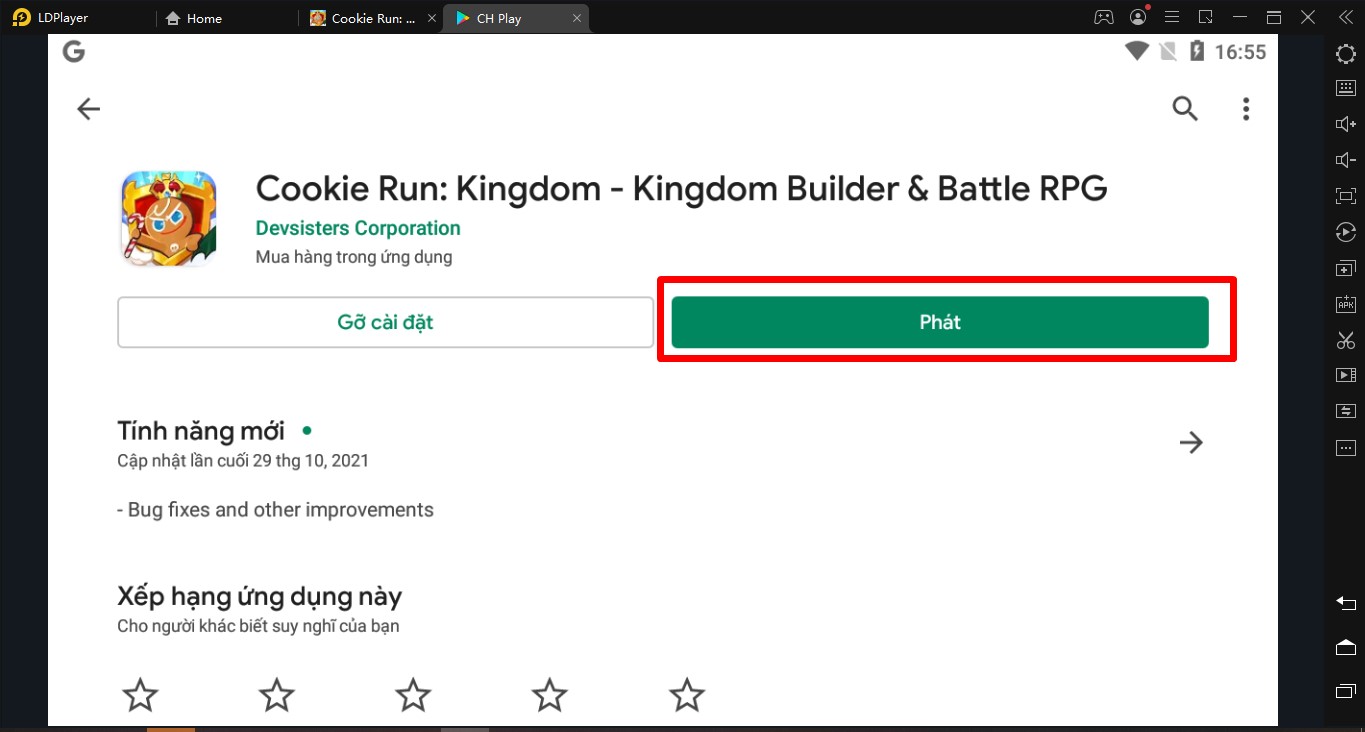Open the Play Store search
This screenshot has height=732, width=1365.
tap(1185, 109)
